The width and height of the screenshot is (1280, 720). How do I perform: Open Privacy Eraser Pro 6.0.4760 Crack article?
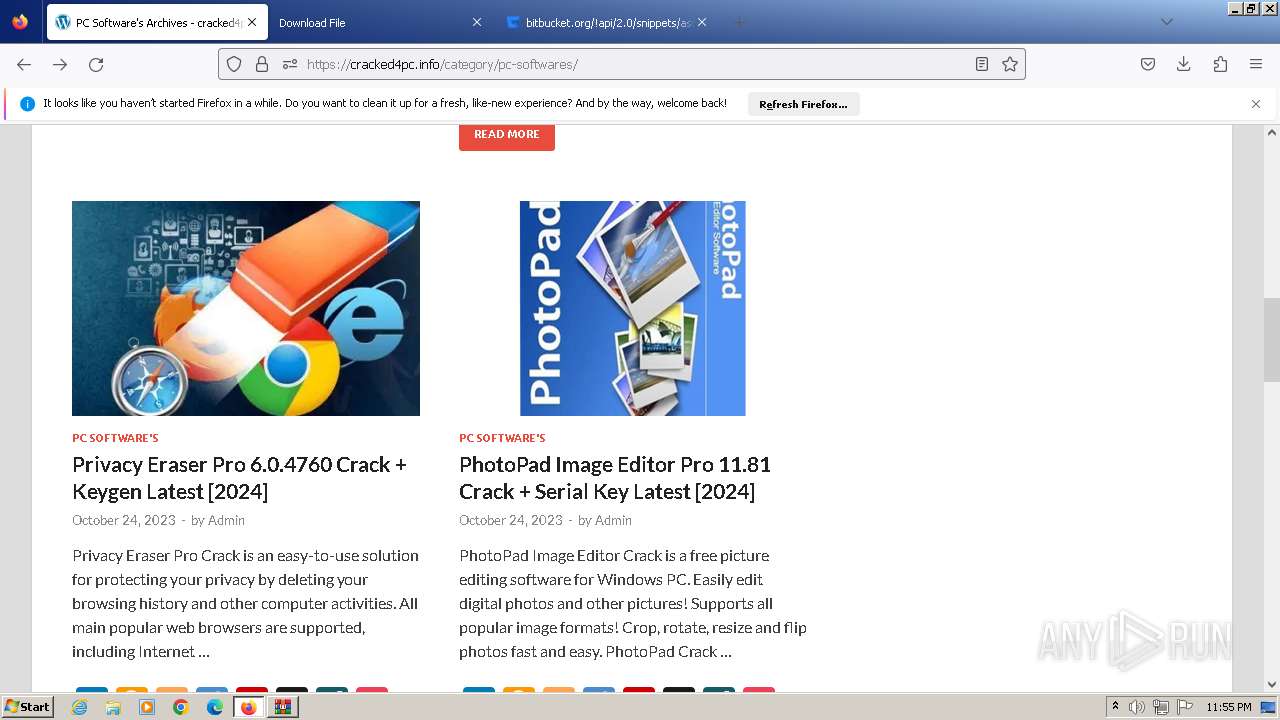point(239,478)
